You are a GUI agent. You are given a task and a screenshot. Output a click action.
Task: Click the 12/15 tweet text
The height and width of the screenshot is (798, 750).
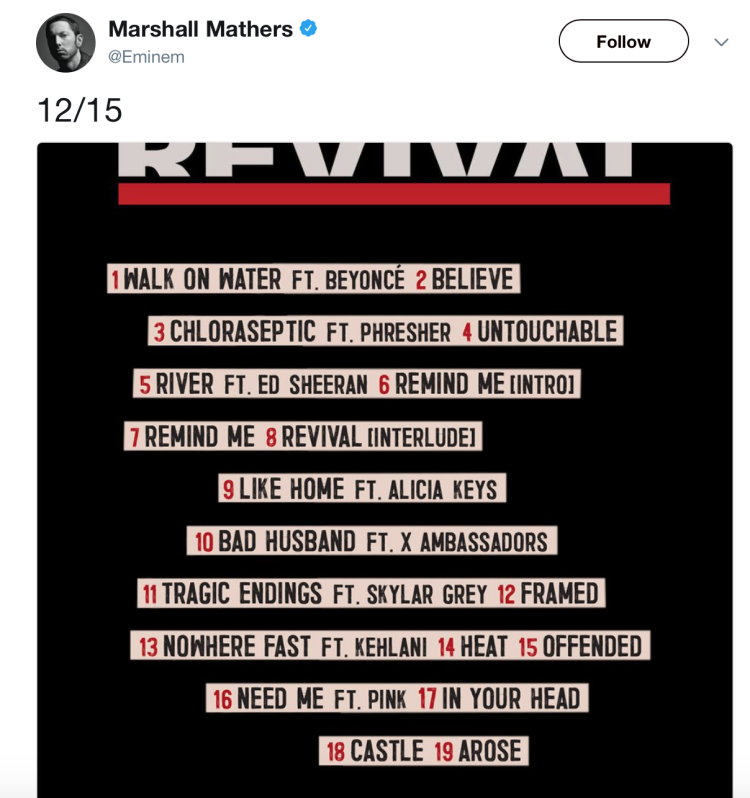point(80,110)
